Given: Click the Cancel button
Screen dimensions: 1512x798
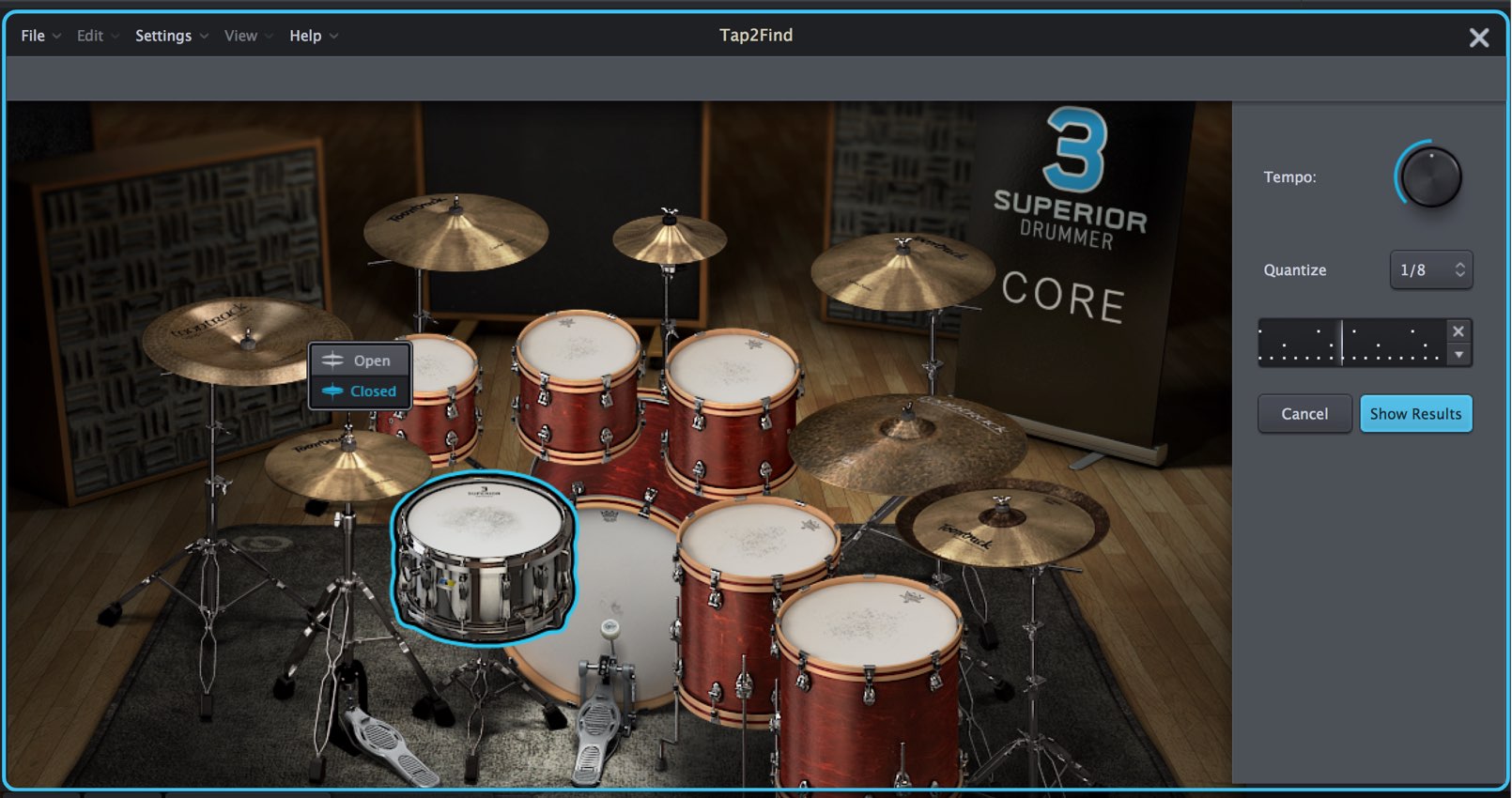Looking at the screenshot, I should pos(1304,414).
